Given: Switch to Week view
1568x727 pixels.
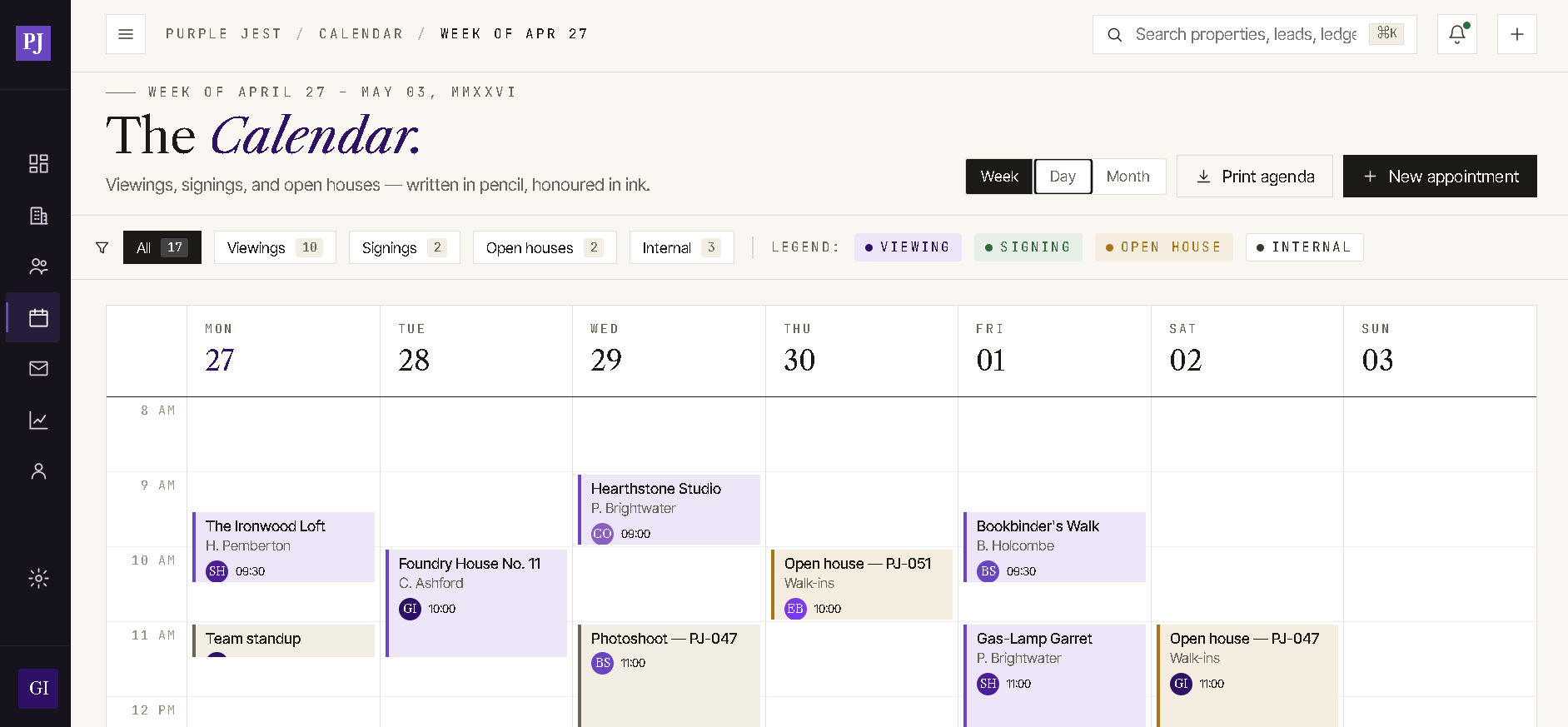Looking at the screenshot, I should (x=999, y=177).
